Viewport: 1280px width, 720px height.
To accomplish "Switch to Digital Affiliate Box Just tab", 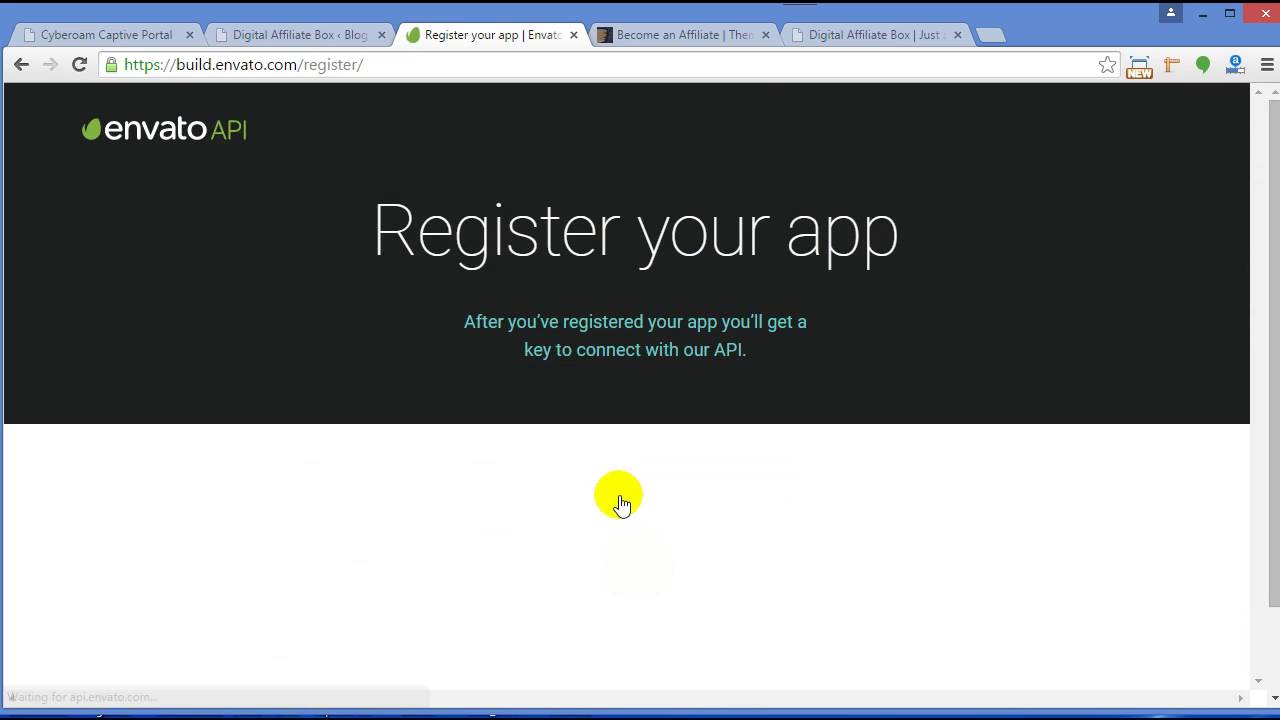I will pyautogui.click(x=876, y=35).
